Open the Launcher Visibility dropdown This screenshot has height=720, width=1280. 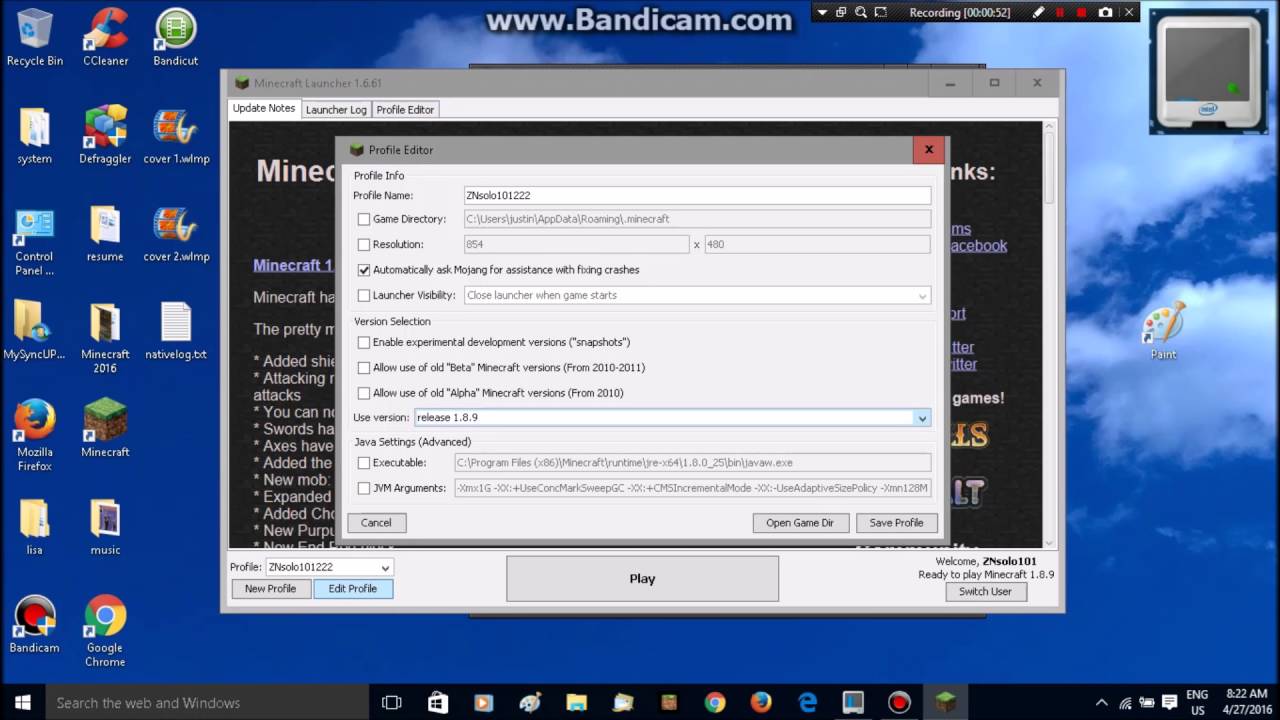pos(697,295)
